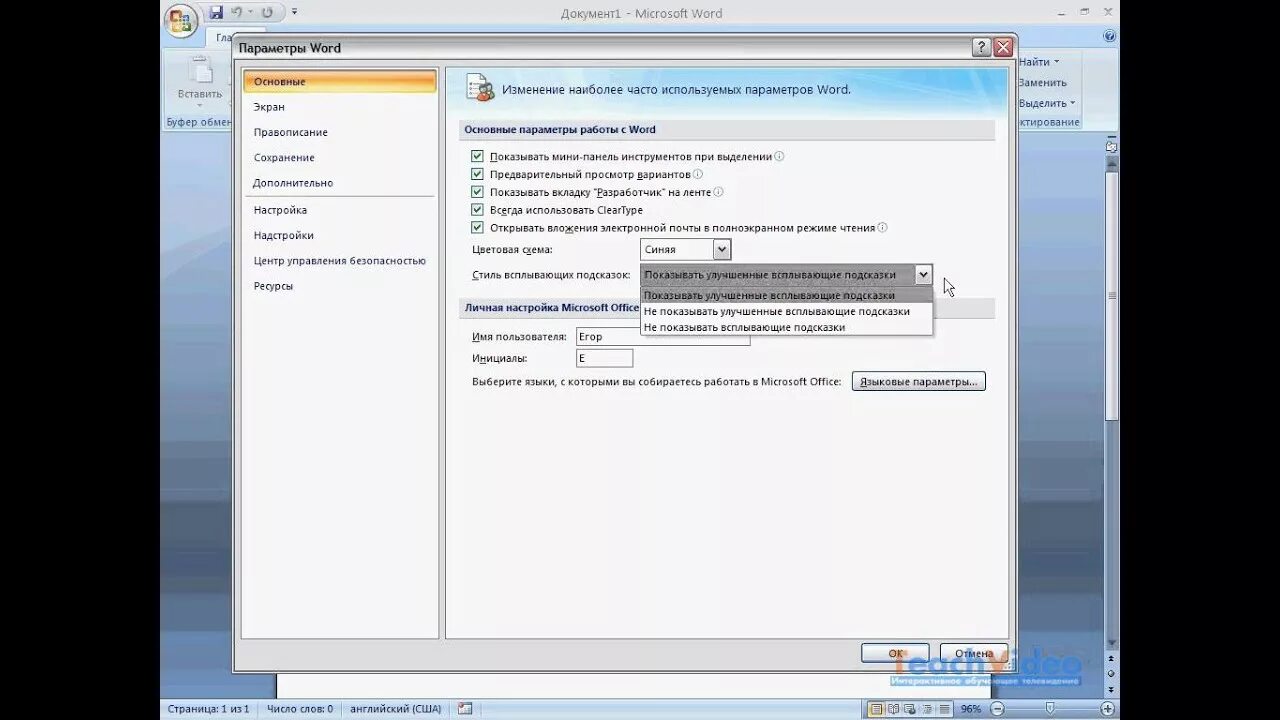Click английский (США) language indicator

pos(395,709)
